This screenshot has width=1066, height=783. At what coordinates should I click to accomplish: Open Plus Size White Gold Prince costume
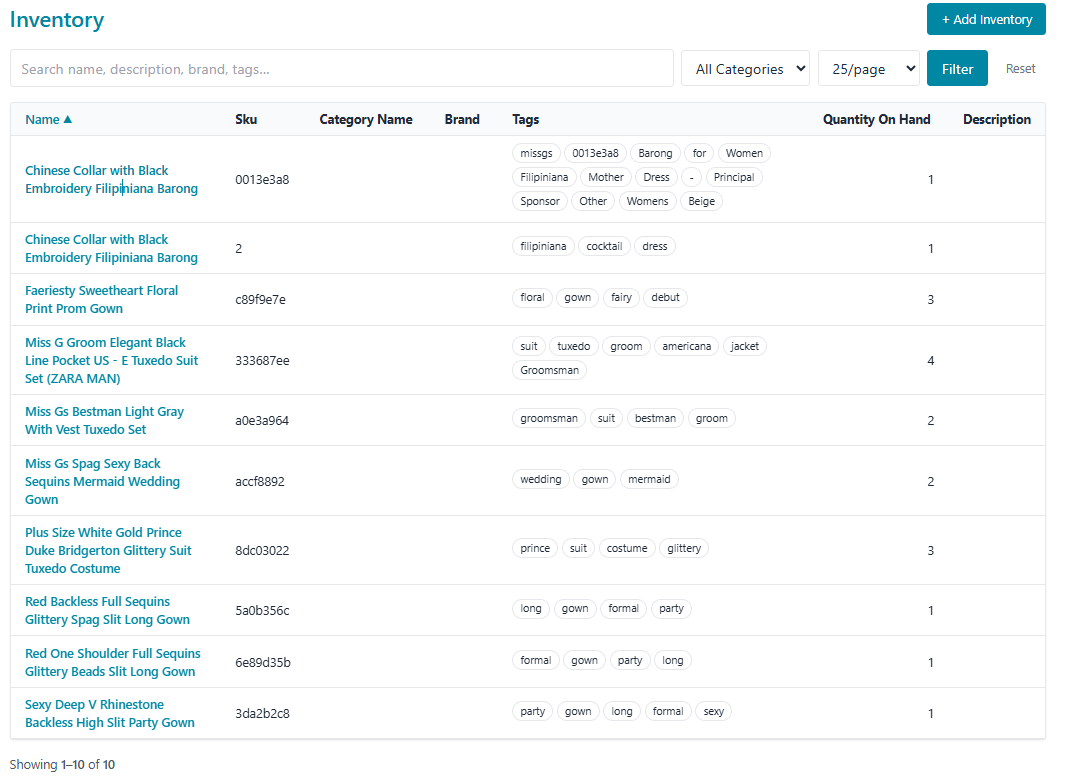pos(108,550)
